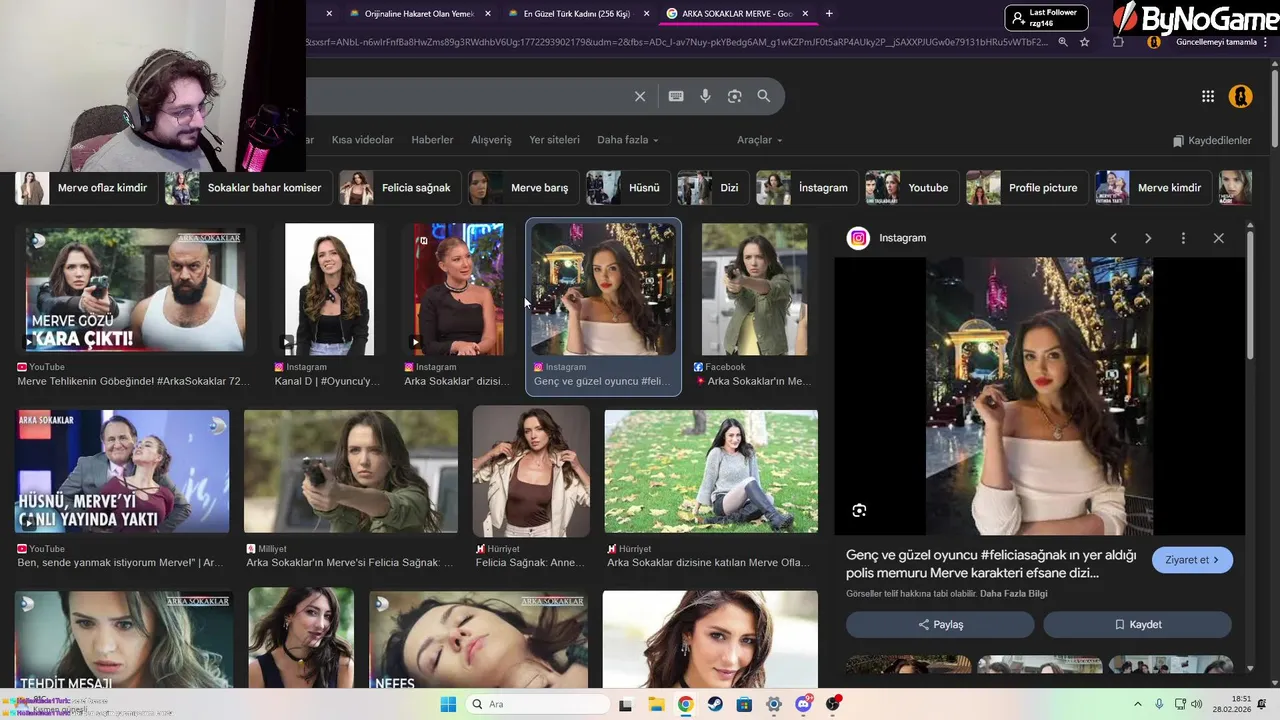The image size is (1280, 720).
Task: Show previous image in preview panel
Action: 1113,238
